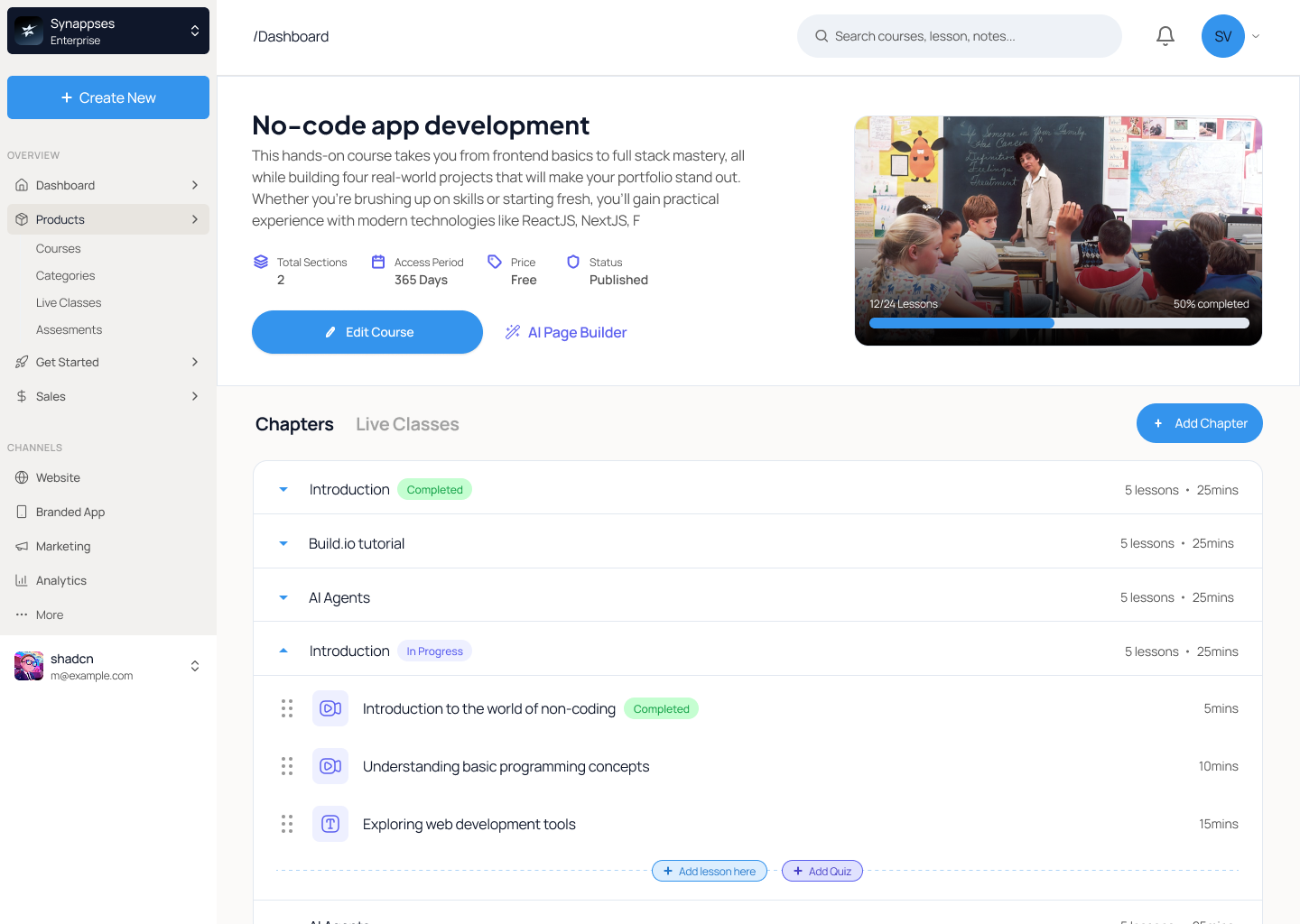Click the More ellipsis icon

22,614
